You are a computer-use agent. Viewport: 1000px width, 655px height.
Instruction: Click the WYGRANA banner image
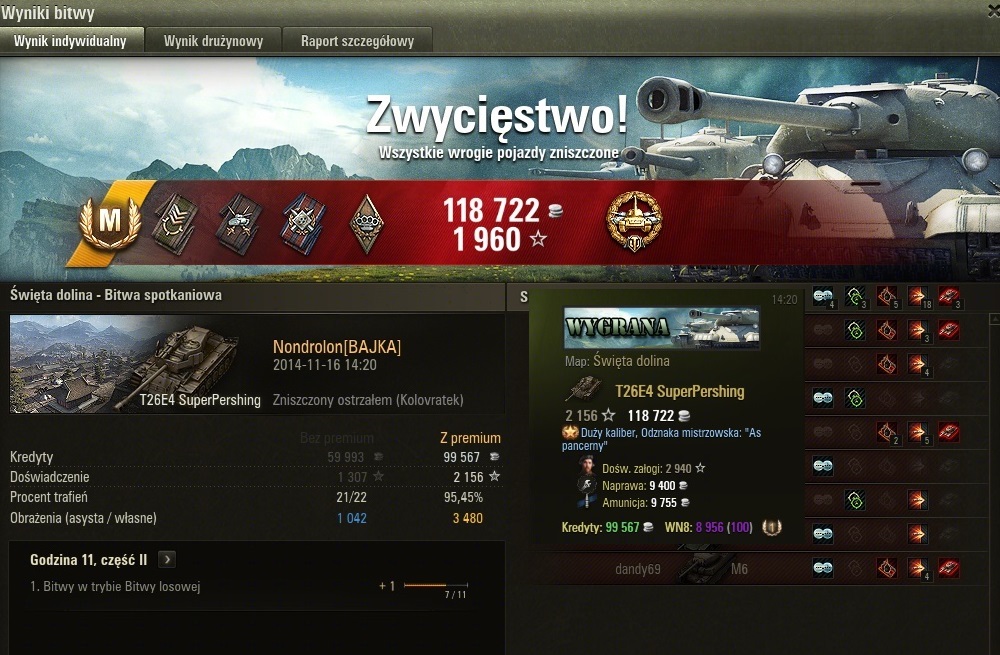[661, 328]
